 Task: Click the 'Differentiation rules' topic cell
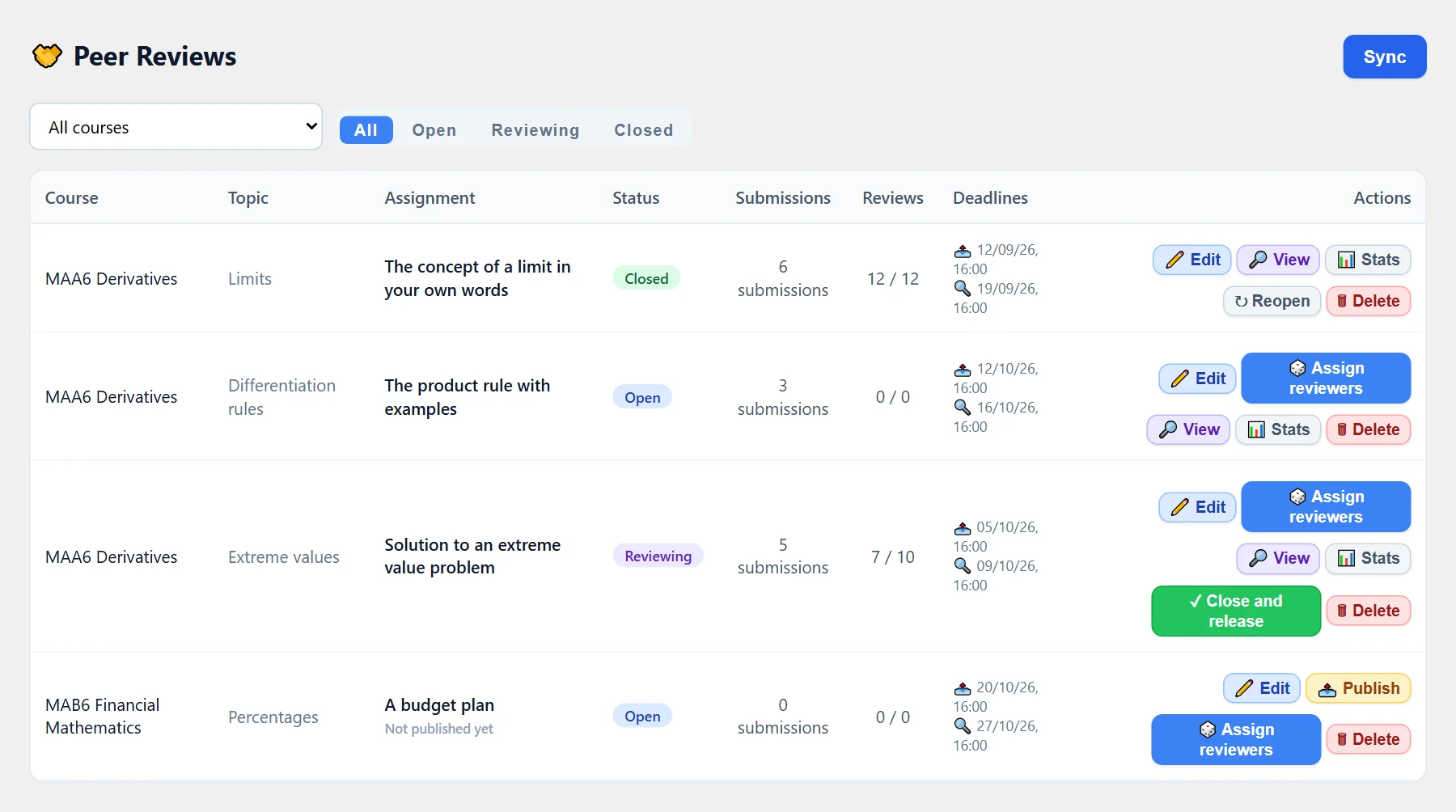click(281, 397)
